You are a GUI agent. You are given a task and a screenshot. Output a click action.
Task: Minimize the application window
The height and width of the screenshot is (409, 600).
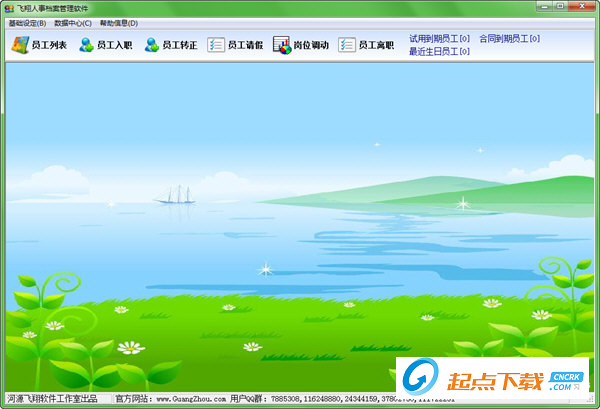(545, 6)
